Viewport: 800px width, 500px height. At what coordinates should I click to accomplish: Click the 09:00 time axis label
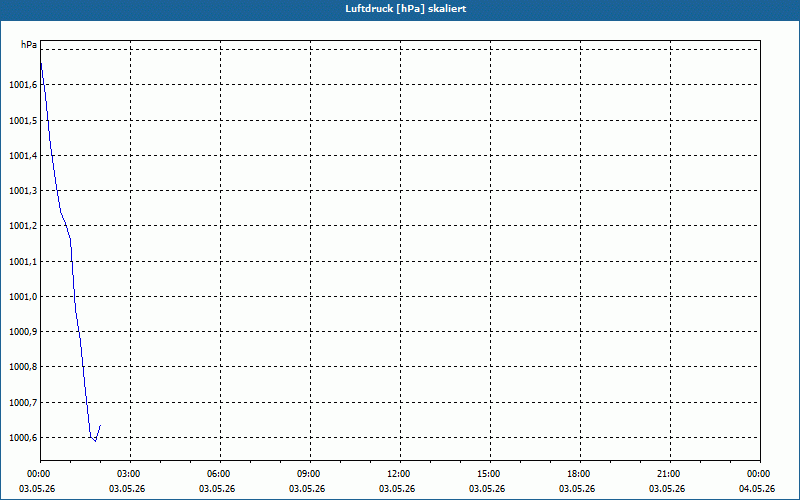(x=310, y=474)
